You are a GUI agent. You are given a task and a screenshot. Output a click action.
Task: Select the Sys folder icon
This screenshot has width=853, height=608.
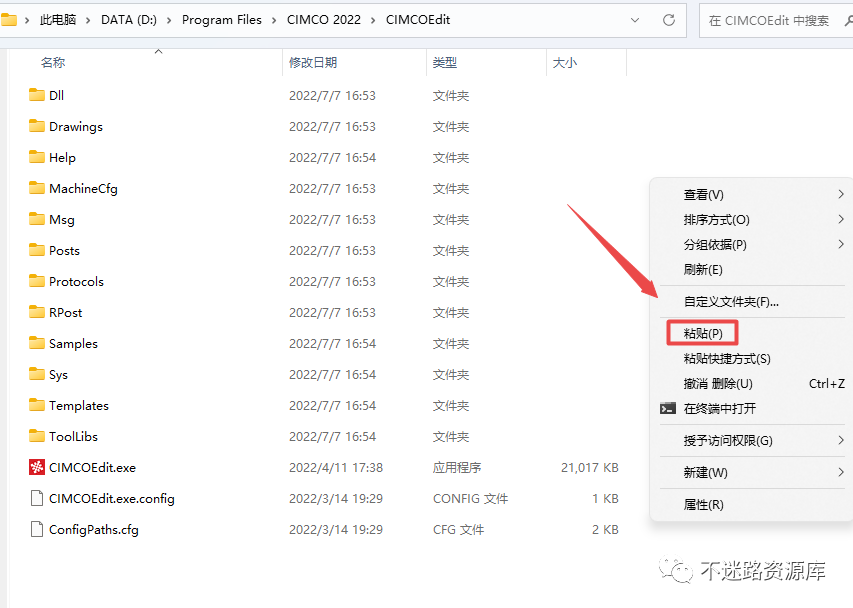click(37, 374)
